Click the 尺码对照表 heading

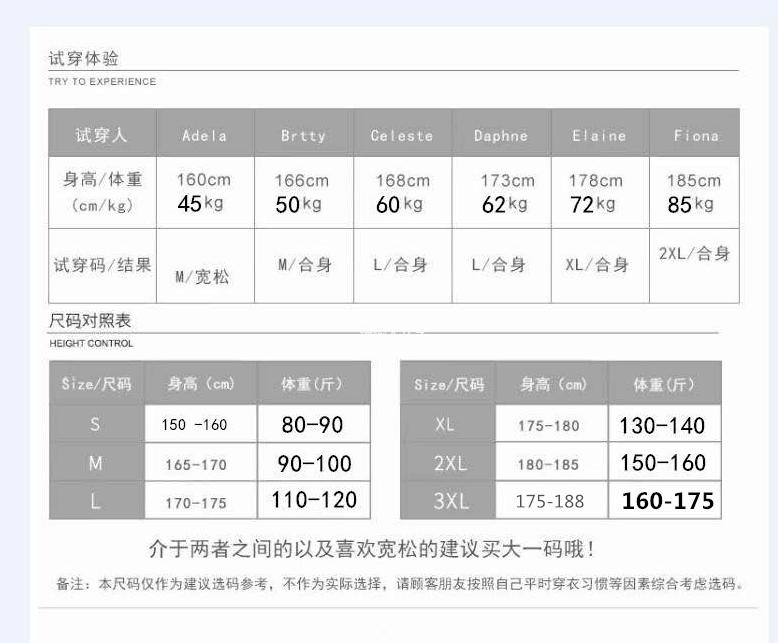[x=90, y=321]
